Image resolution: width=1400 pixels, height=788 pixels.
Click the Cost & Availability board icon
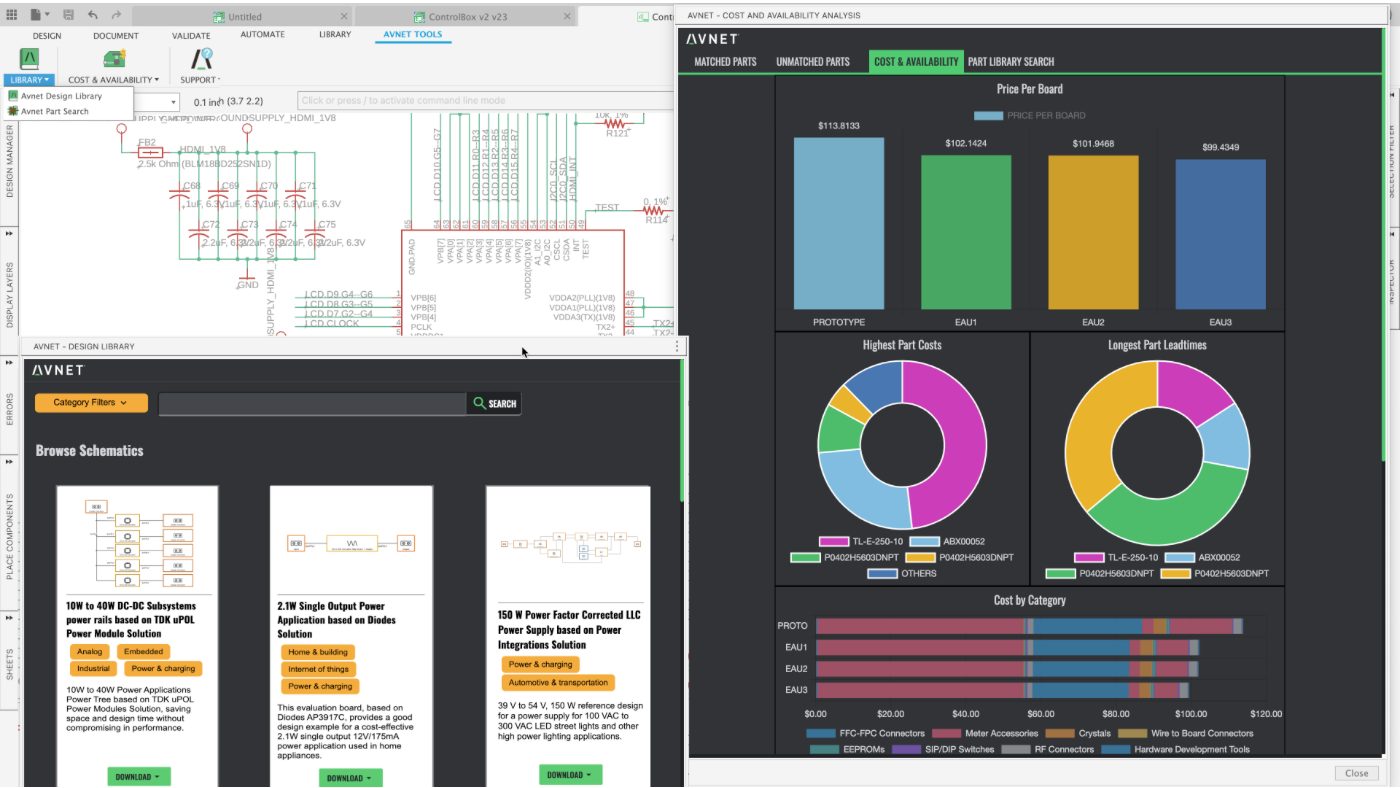point(114,58)
